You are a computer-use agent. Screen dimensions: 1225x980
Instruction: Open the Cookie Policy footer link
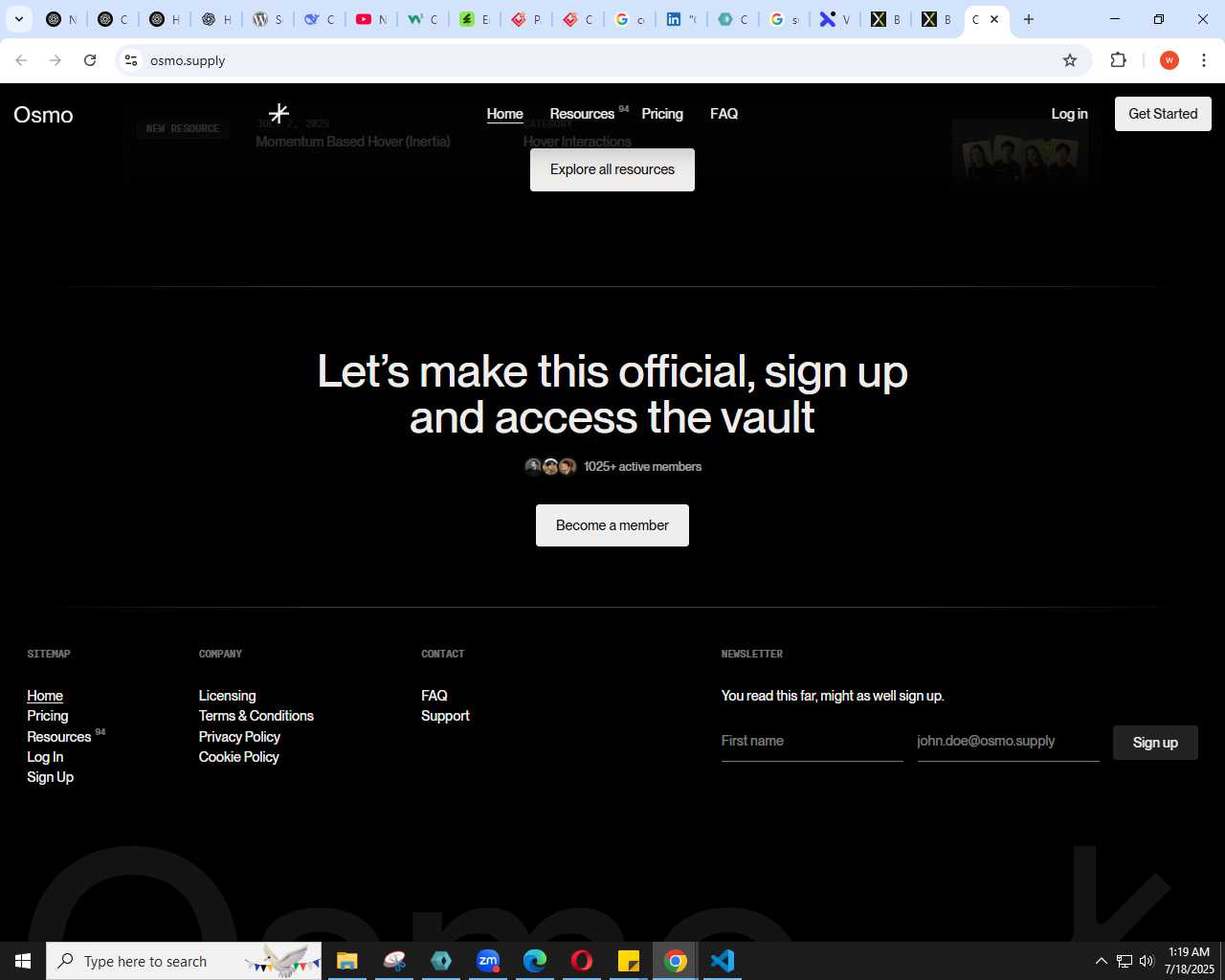pyautogui.click(x=238, y=757)
